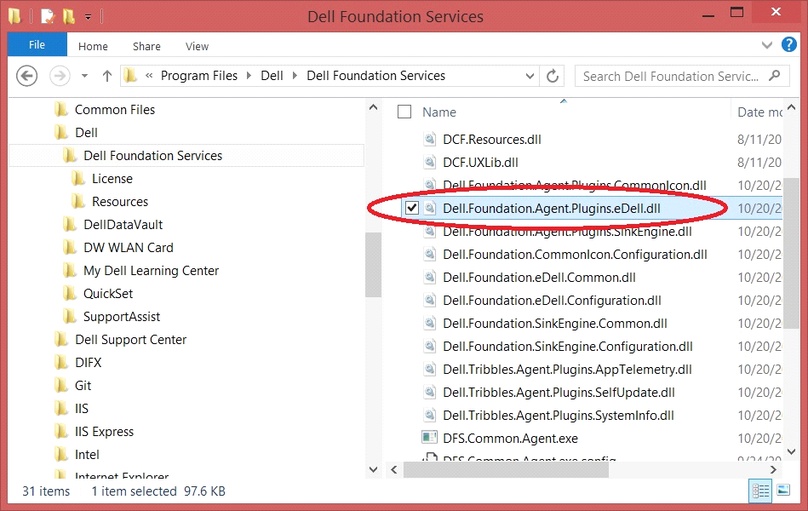The width and height of the screenshot is (808, 511).
Task: Sort by the Name column header
Action: coord(440,112)
